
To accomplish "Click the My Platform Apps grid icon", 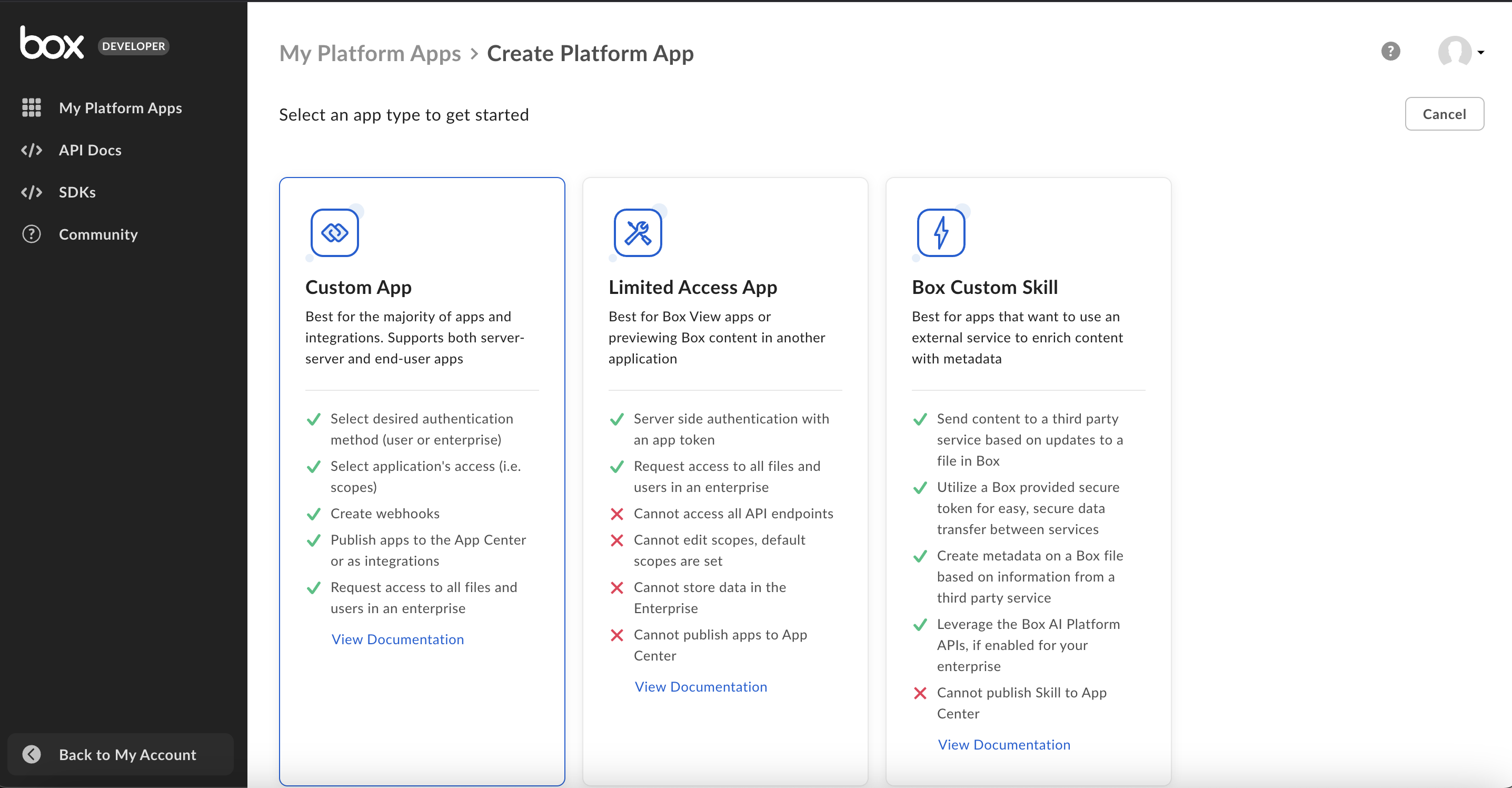I will pyautogui.click(x=31, y=107).
